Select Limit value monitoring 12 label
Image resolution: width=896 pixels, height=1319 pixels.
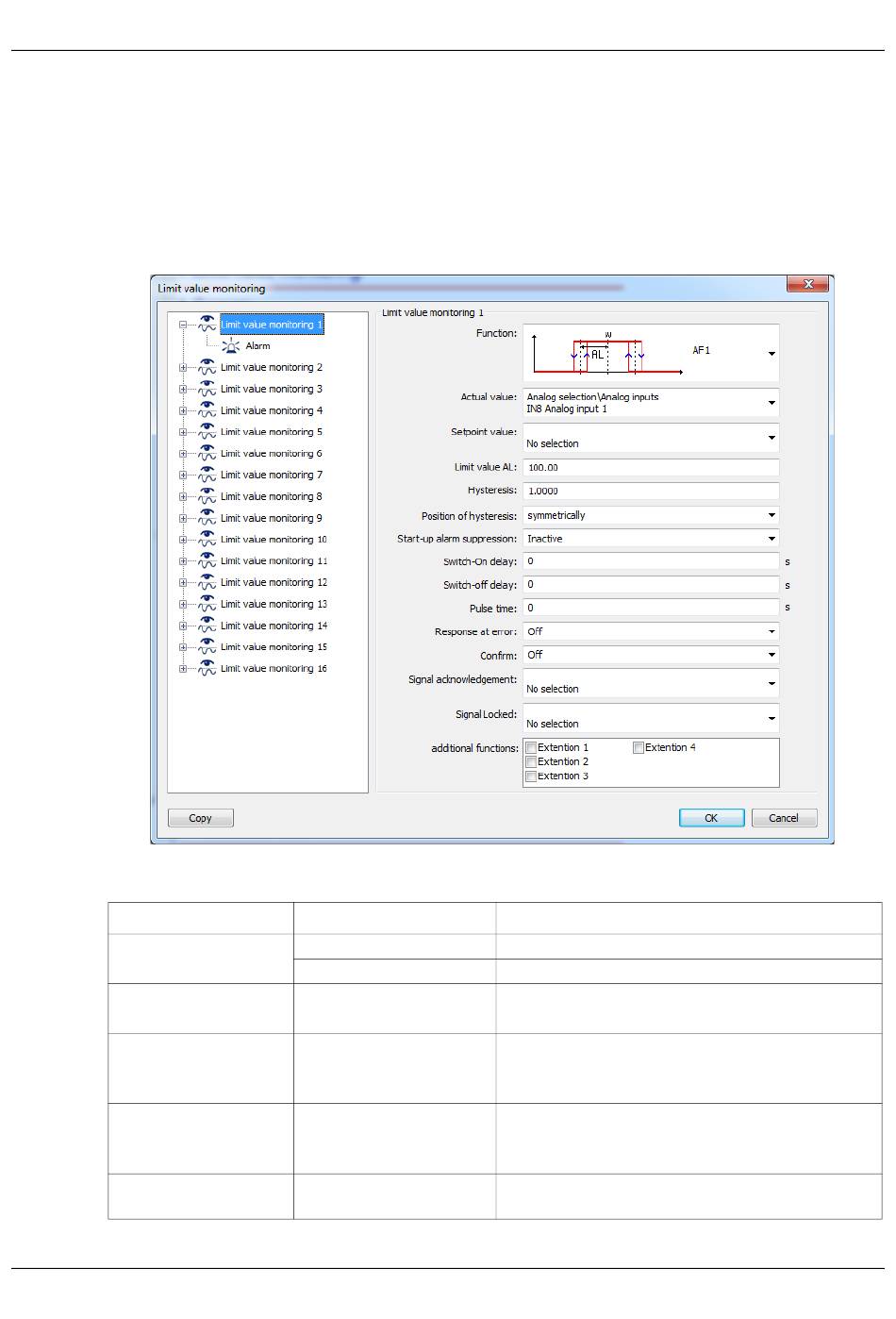[x=274, y=582]
